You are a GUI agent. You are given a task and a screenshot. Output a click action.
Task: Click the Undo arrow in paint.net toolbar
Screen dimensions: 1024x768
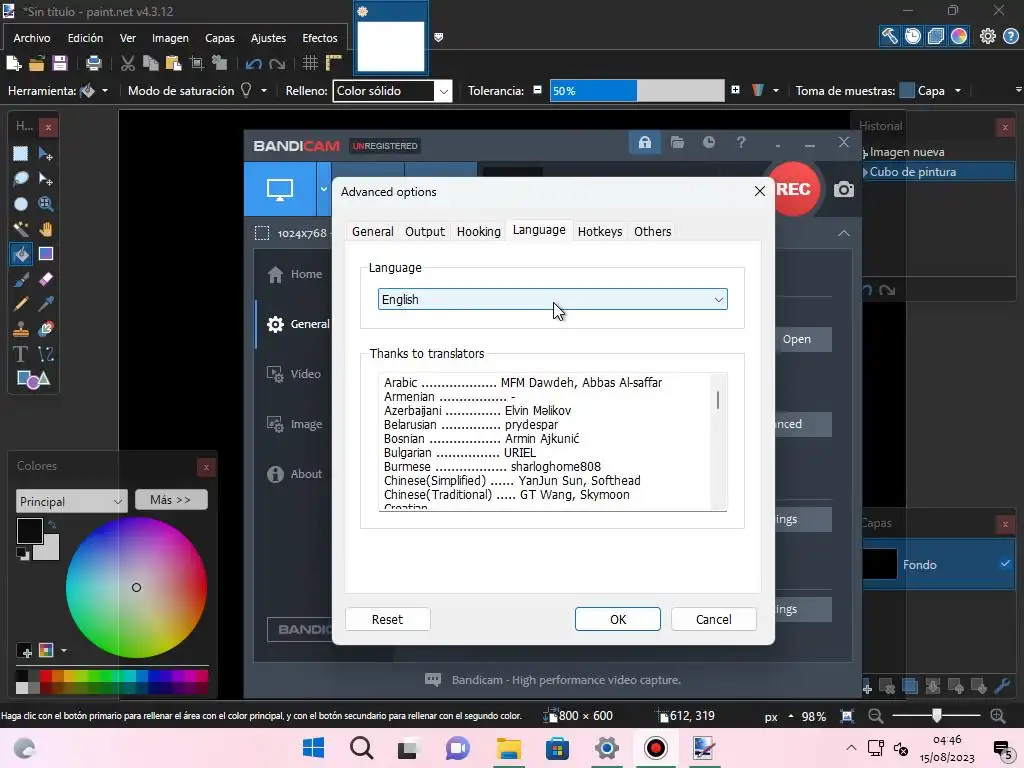pyautogui.click(x=253, y=63)
